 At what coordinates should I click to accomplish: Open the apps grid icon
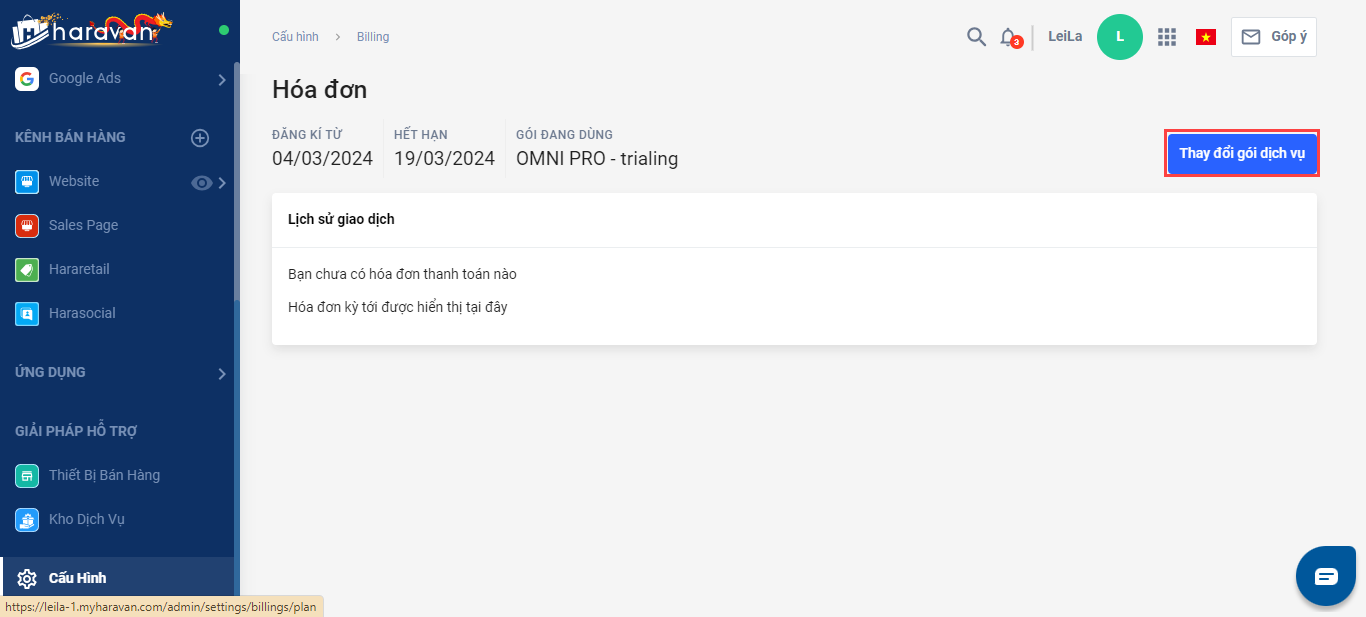[x=1166, y=37]
